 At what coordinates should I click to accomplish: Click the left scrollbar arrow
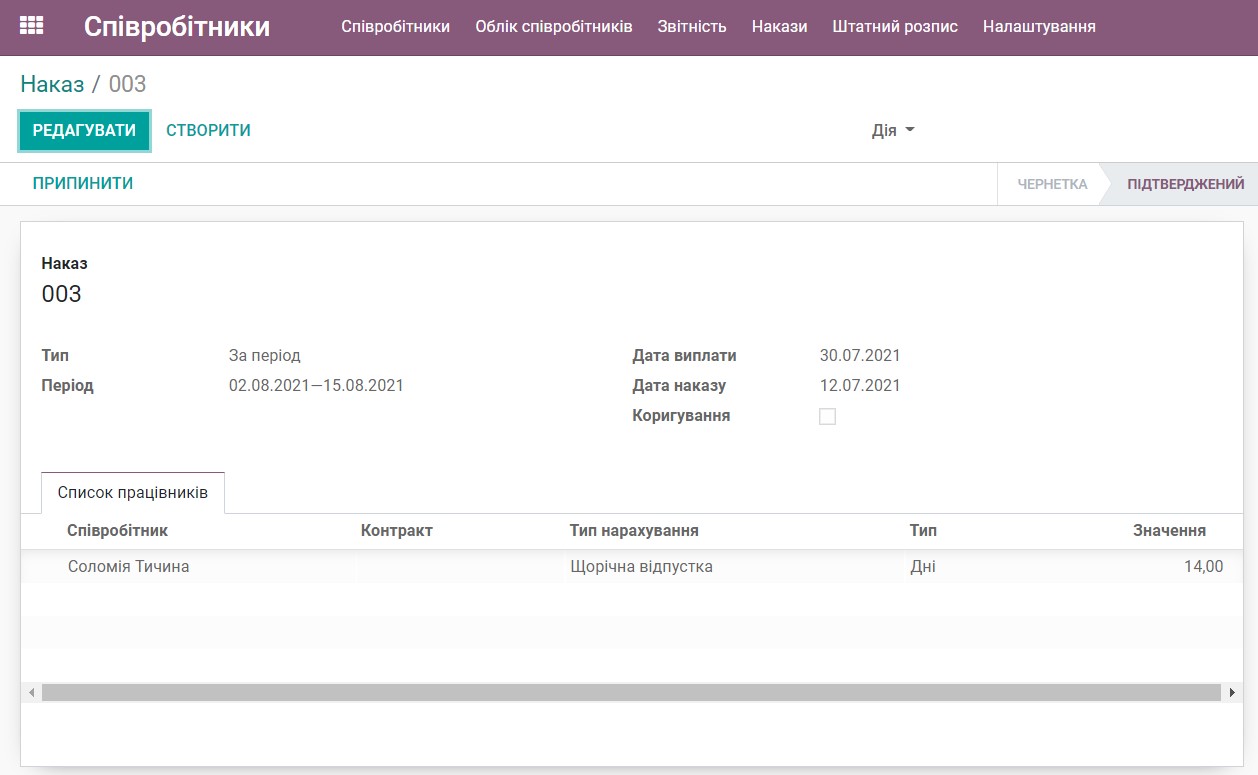(31, 692)
